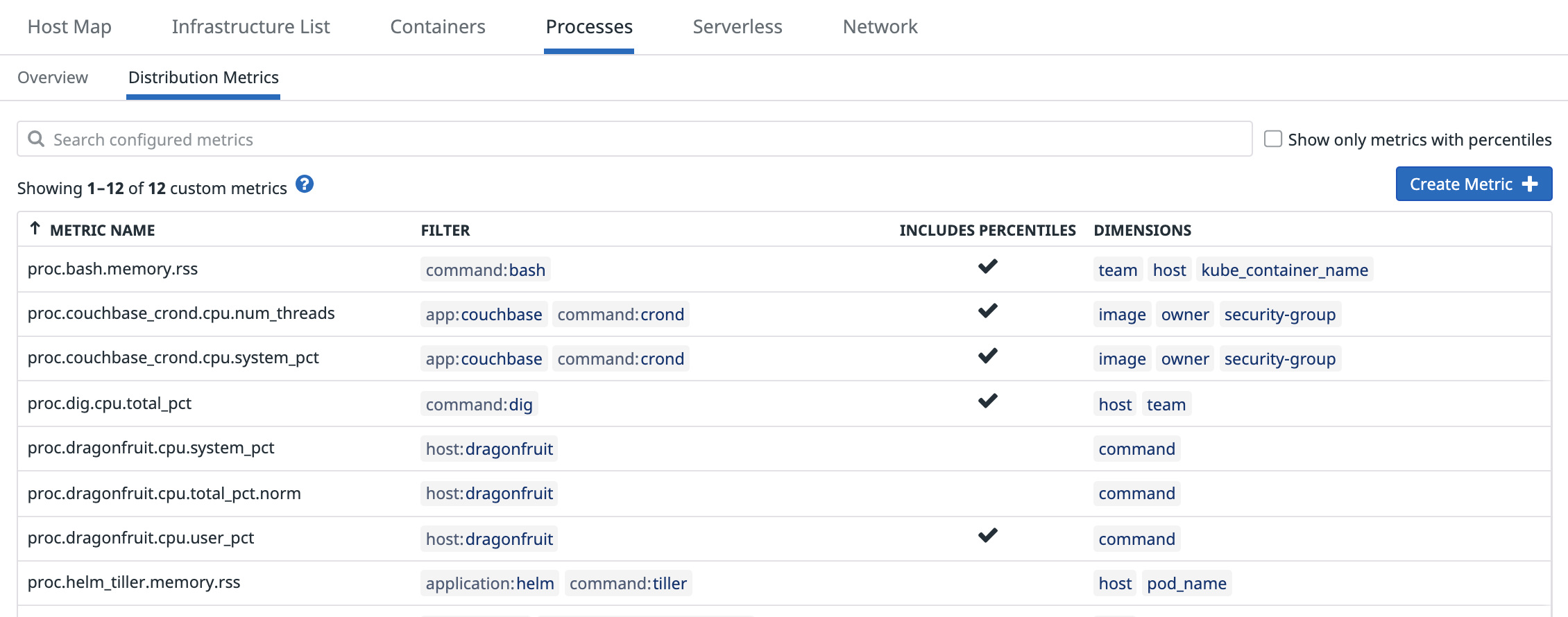
Task: Enable Show only metrics with percentiles
Action: click(1272, 139)
